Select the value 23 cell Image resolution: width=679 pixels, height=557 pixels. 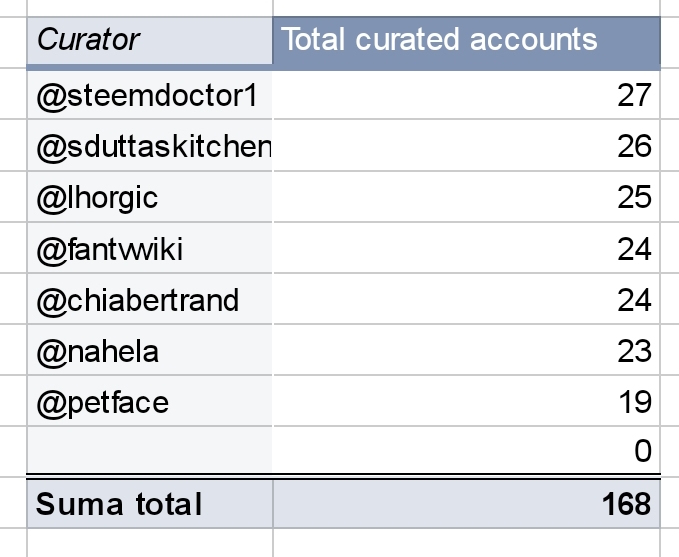466,351
